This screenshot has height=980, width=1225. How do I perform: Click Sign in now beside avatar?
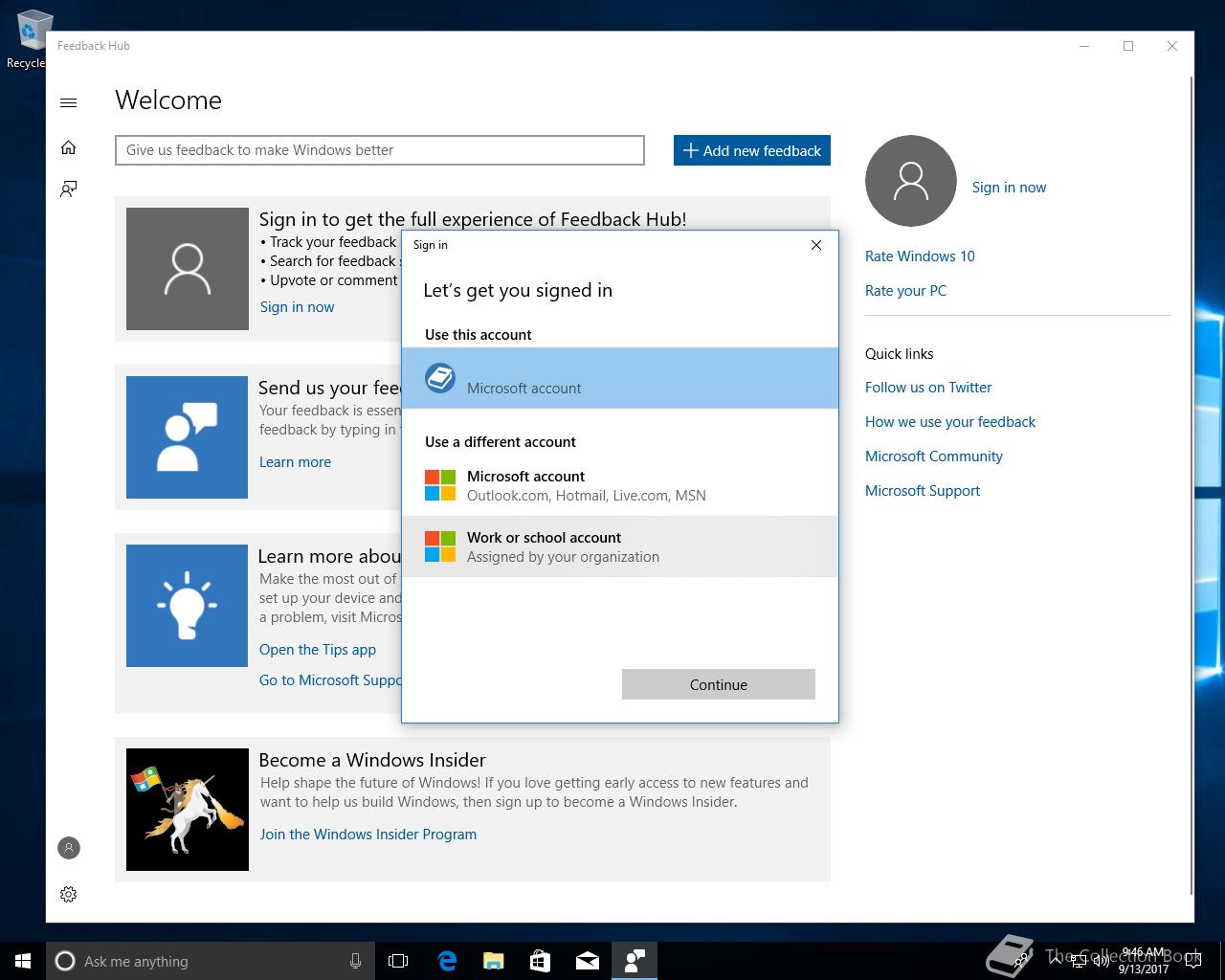(x=1009, y=188)
